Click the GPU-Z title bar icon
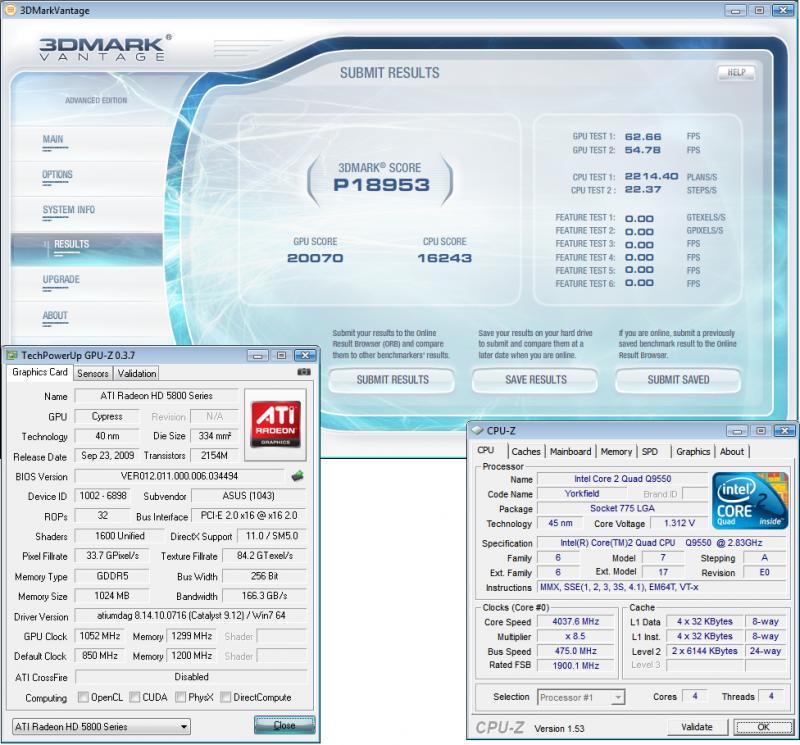This screenshot has width=800, height=745. (12, 355)
